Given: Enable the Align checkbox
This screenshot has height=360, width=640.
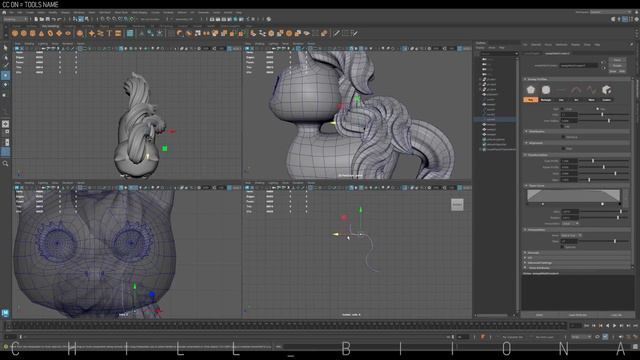Looking at the screenshot, I should pyautogui.click(x=563, y=149).
